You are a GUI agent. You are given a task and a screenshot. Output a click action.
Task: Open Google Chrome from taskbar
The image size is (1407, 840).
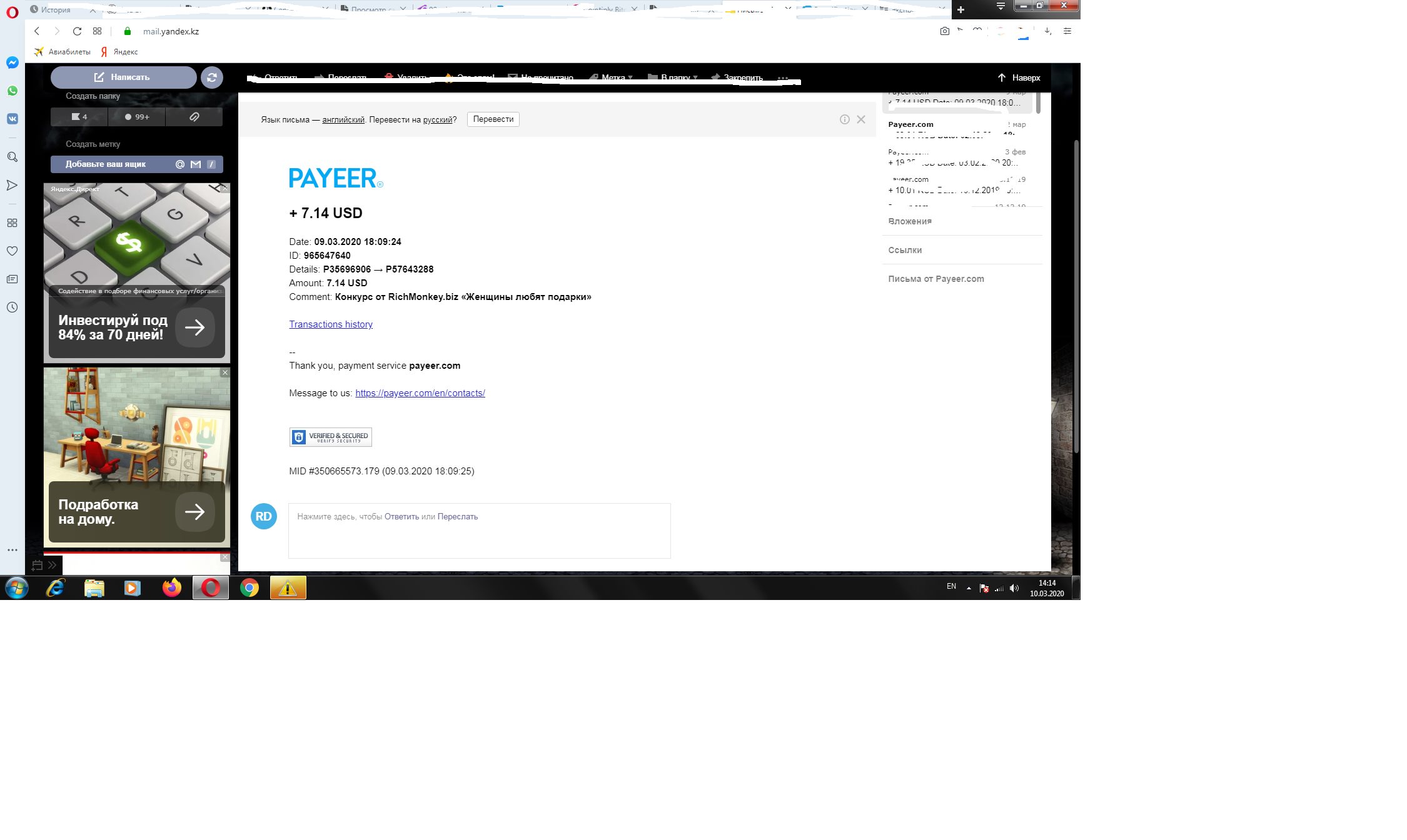[250, 588]
